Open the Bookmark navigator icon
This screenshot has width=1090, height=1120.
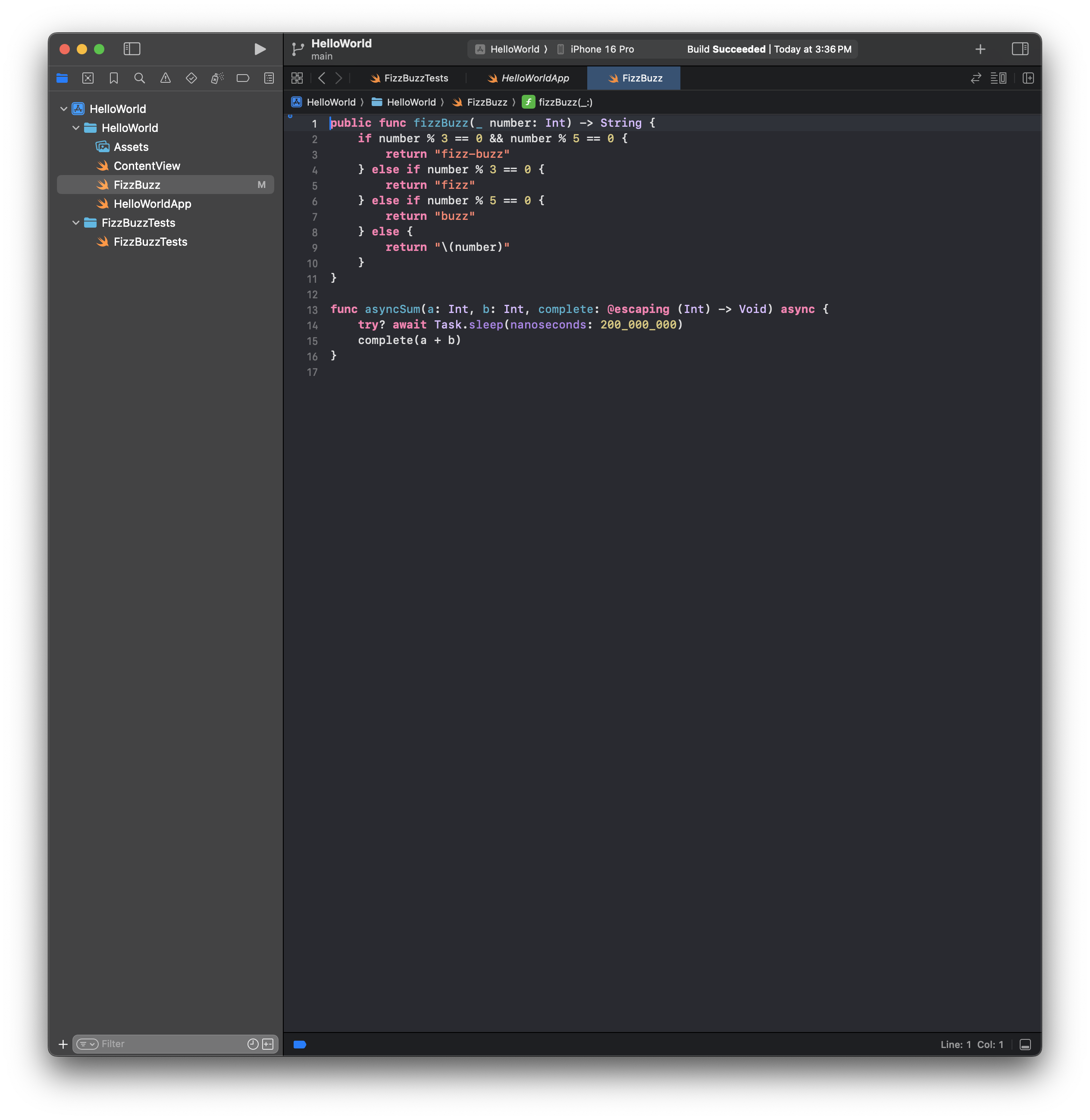click(114, 78)
